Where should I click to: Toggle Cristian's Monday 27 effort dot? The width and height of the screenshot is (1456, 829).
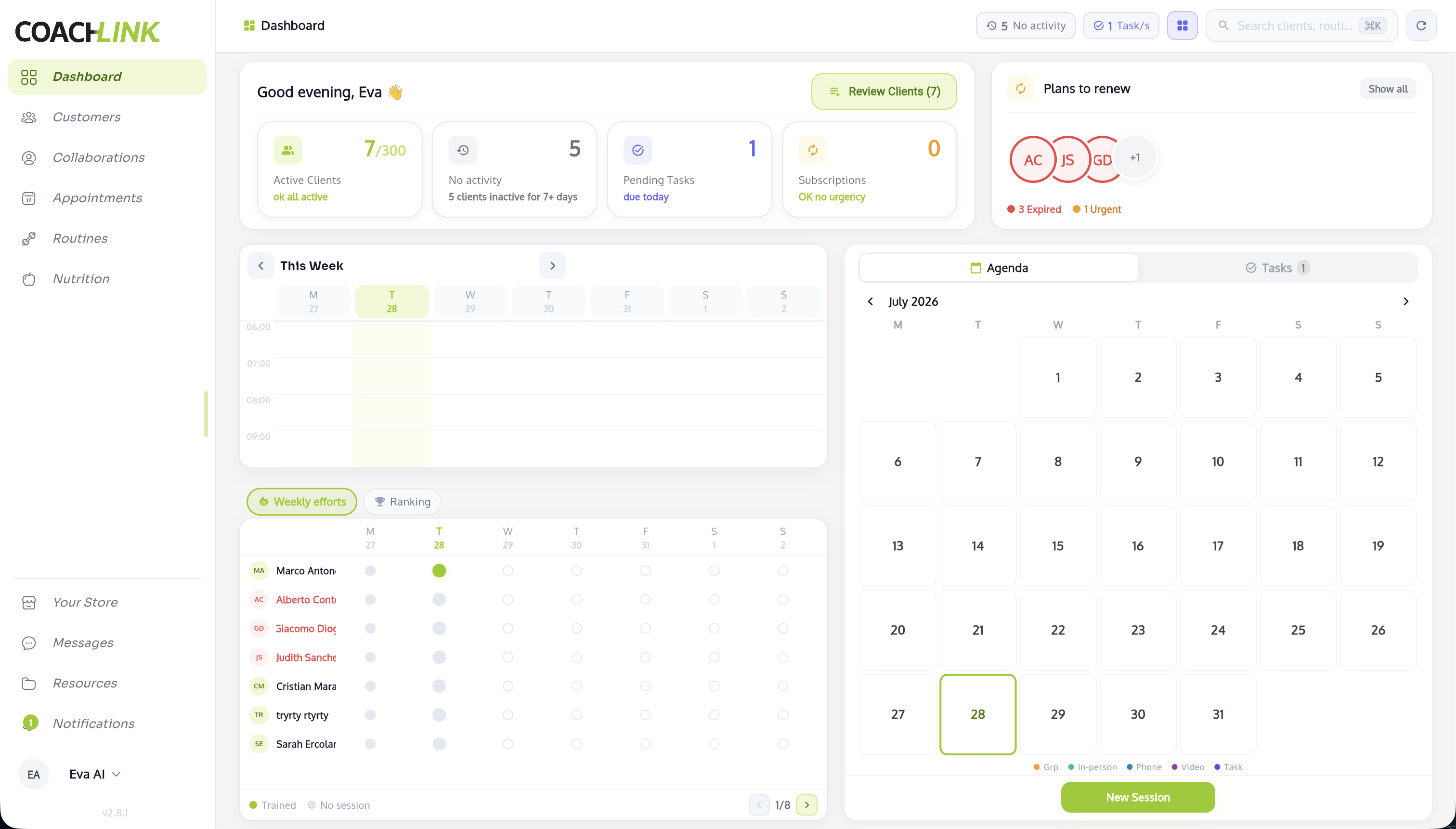coord(370,687)
